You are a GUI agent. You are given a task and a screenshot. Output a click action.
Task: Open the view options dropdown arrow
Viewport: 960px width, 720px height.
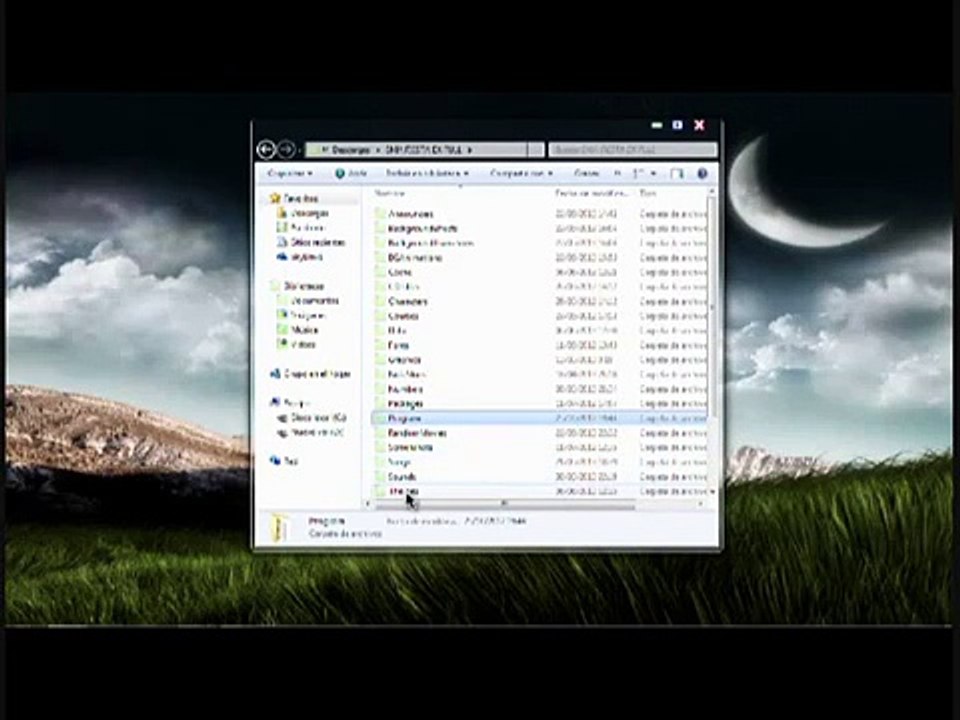coord(654,174)
